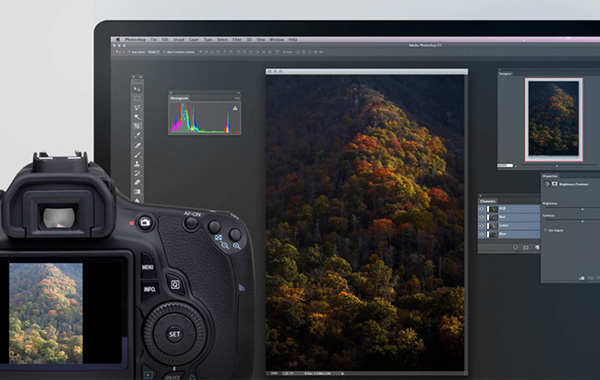The width and height of the screenshot is (600, 380).
Task: Select the Clone Stamp tool
Action: (x=137, y=164)
